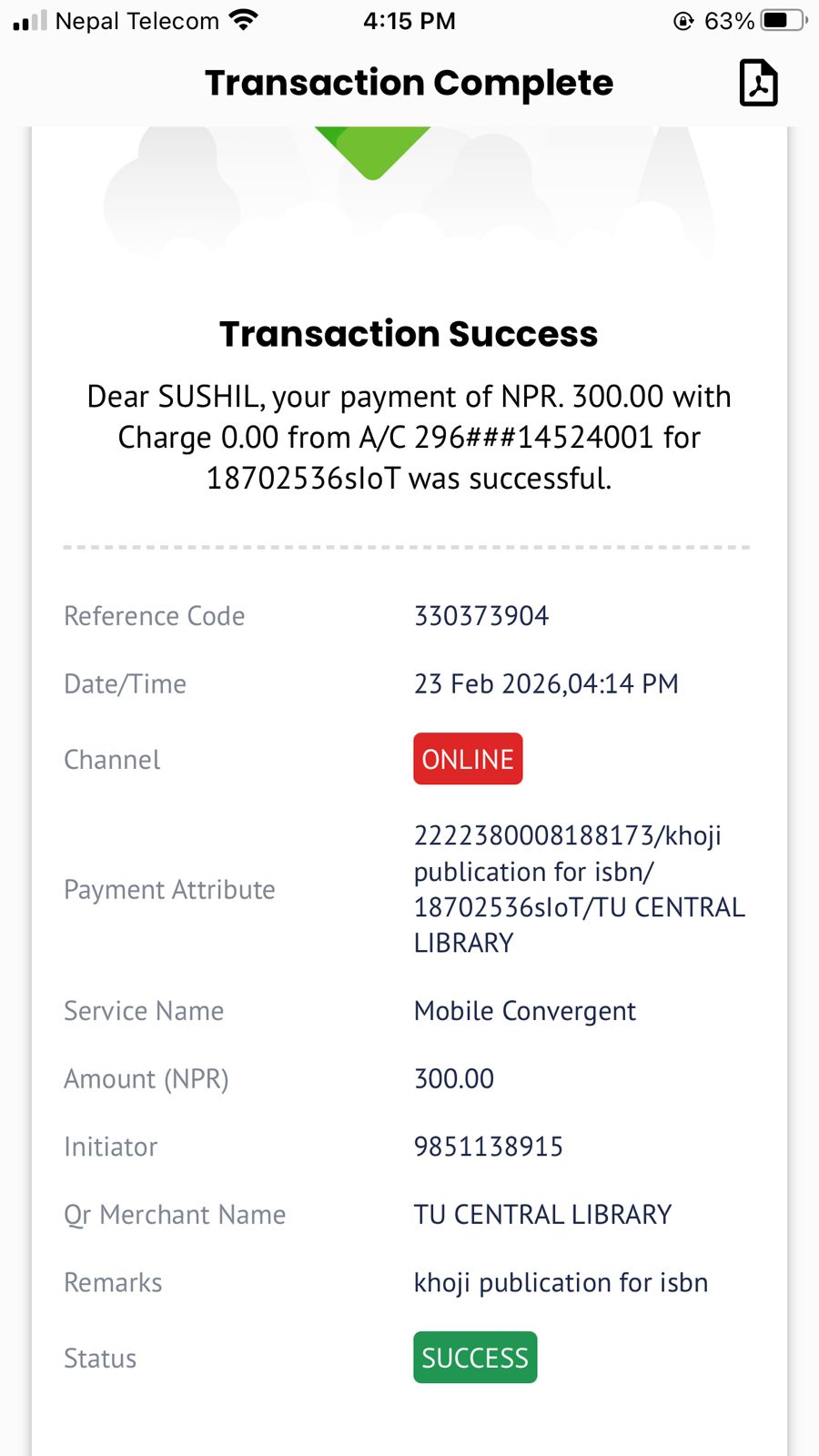This screenshot has height=1456, width=819.
Task: Tap the payment confirmation message paragraph
Action: pyautogui.click(x=409, y=438)
